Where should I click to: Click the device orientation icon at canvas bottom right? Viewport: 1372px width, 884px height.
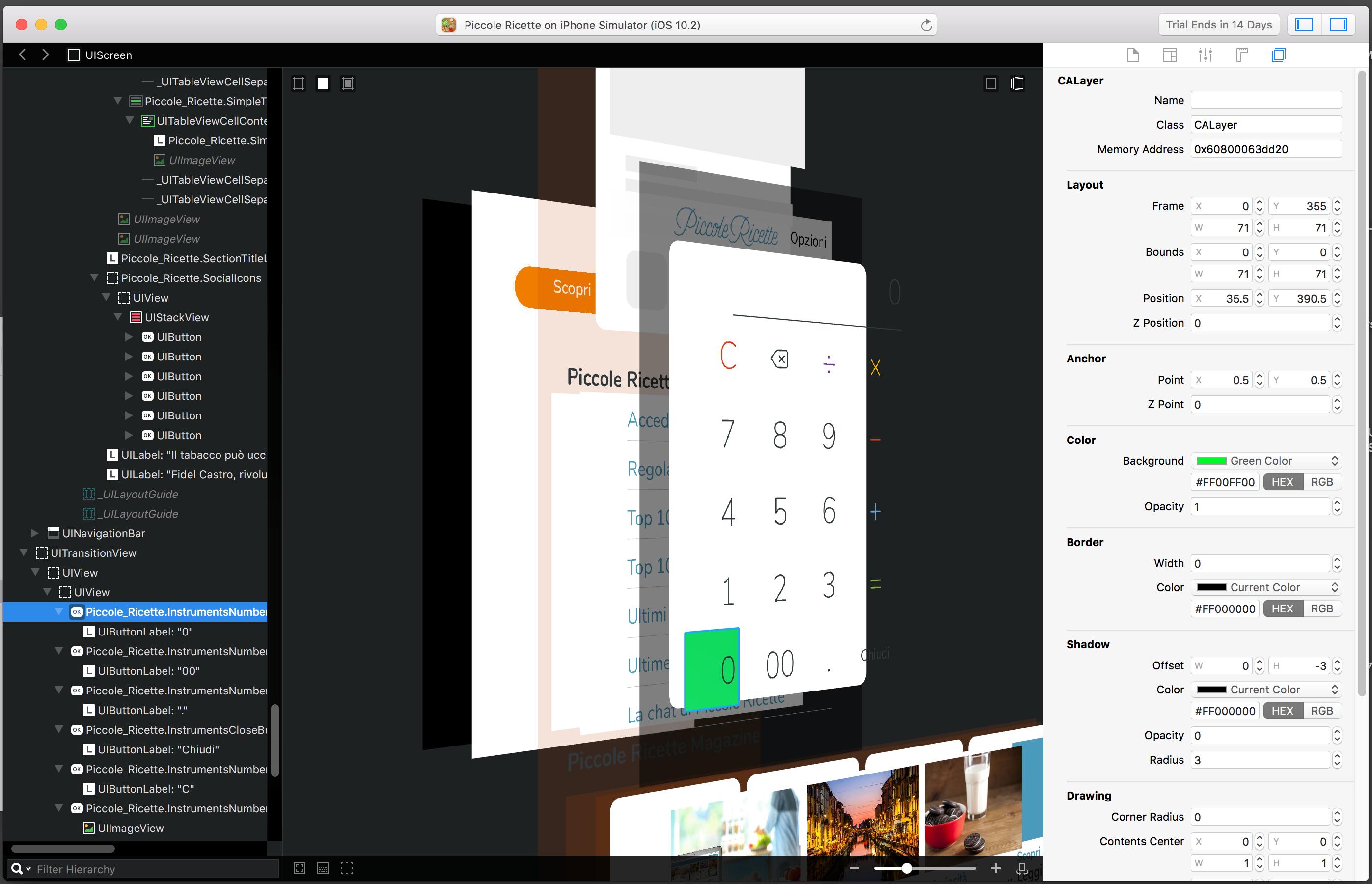coord(1022,868)
